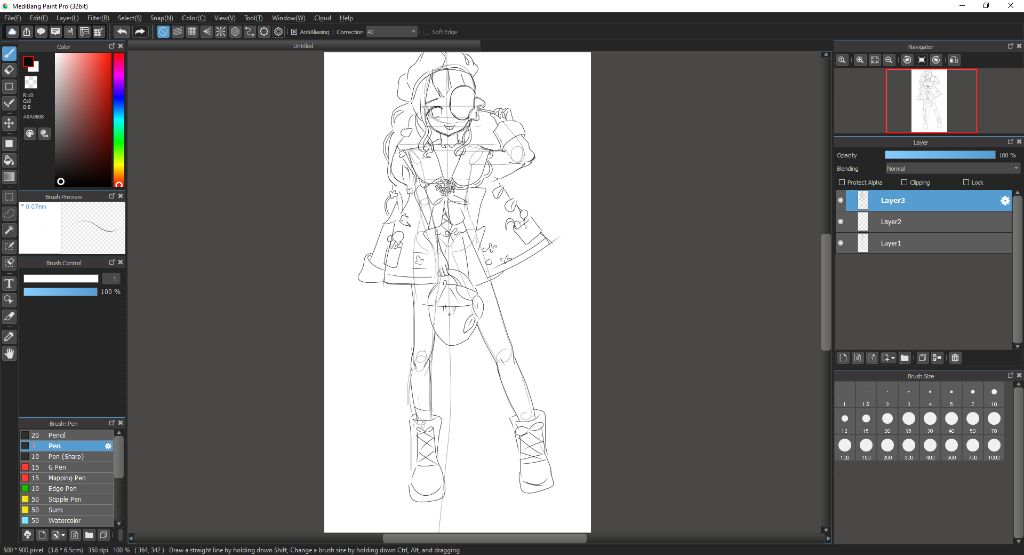Click the Navigator fit-to-window icon
This screenshot has height=555, width=1024.
(874, 59)
